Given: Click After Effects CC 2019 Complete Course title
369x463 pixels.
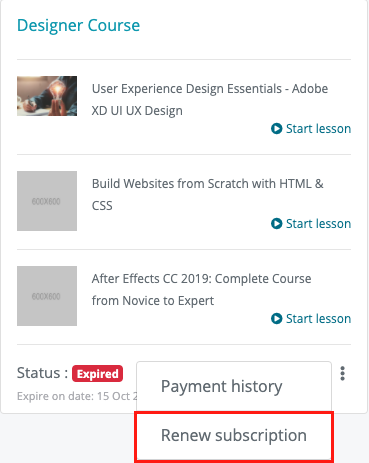Looking at the screenshot, I should click(201, 290).
